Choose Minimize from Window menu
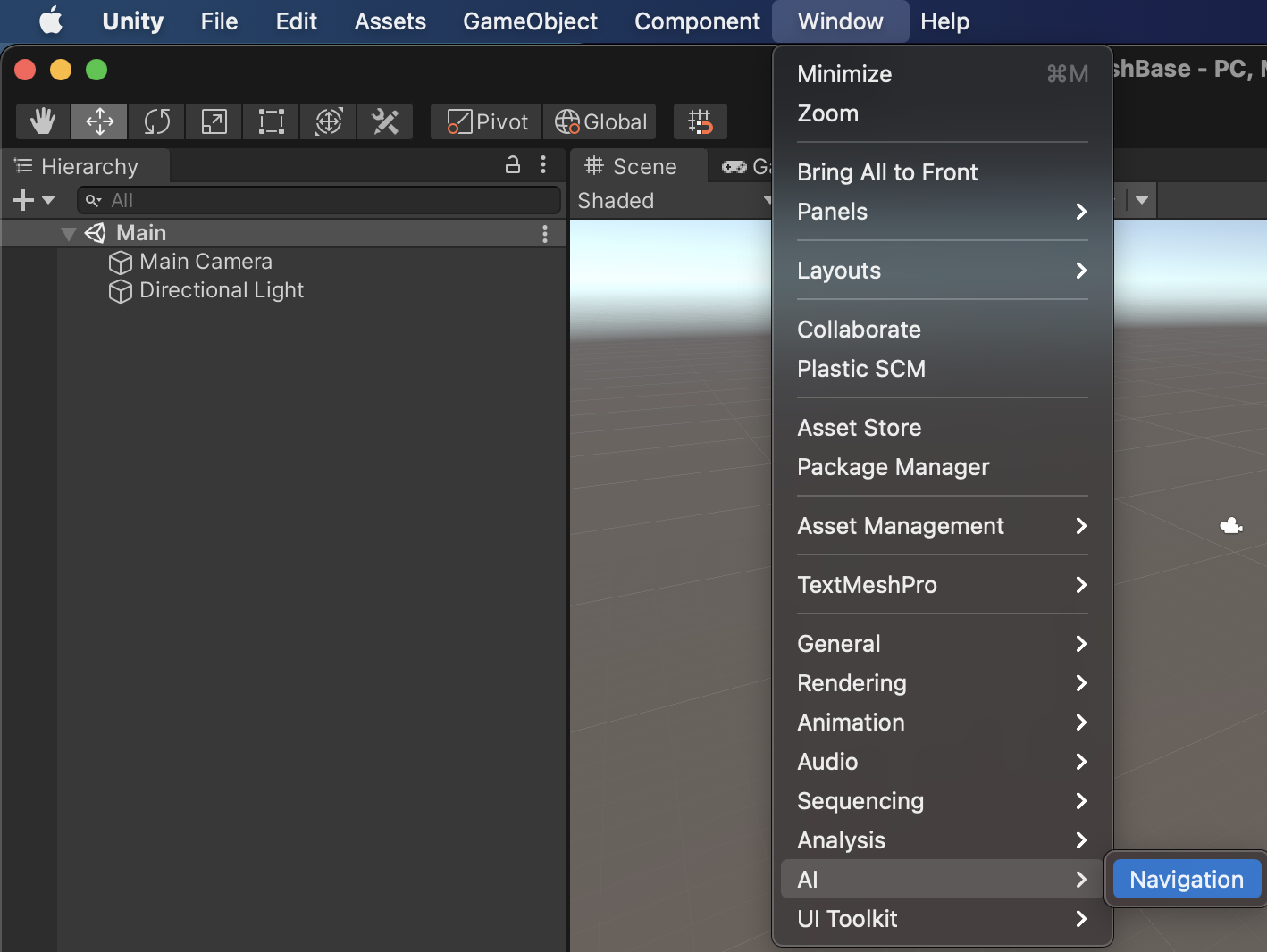Screen dimensions: 1267x952 coord(943,74)
